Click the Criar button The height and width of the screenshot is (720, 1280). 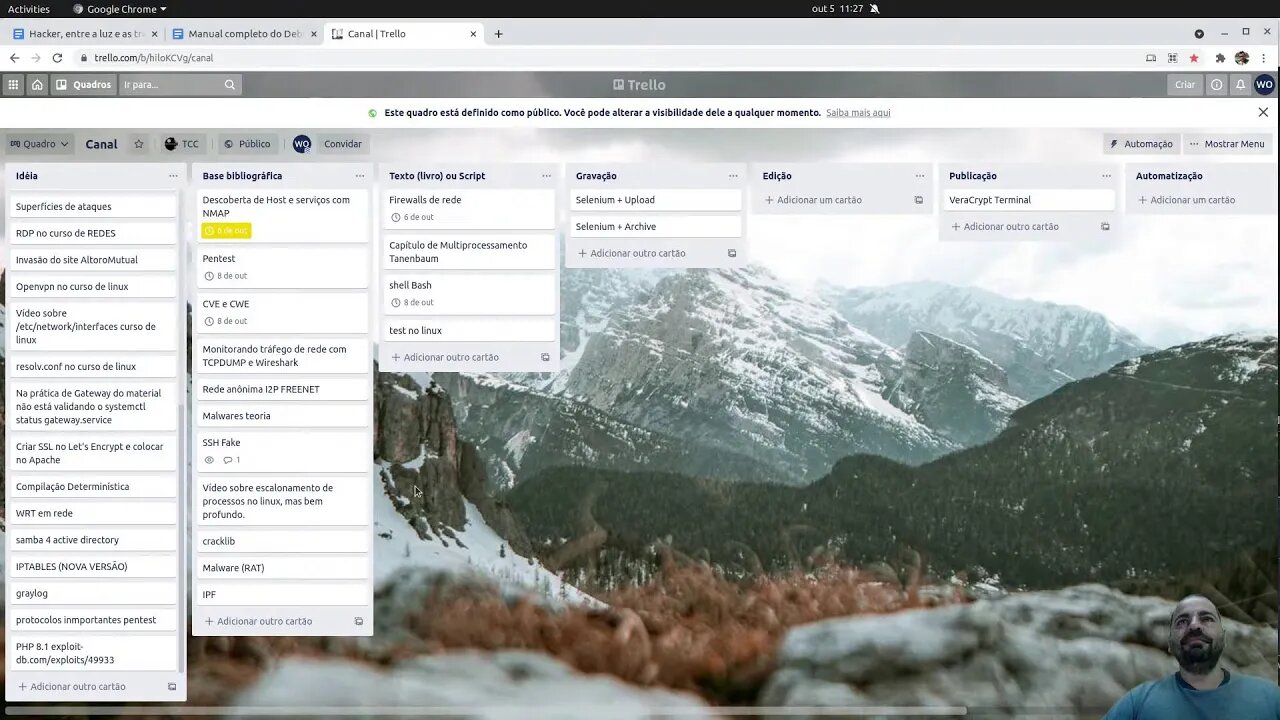point(1185,85)
